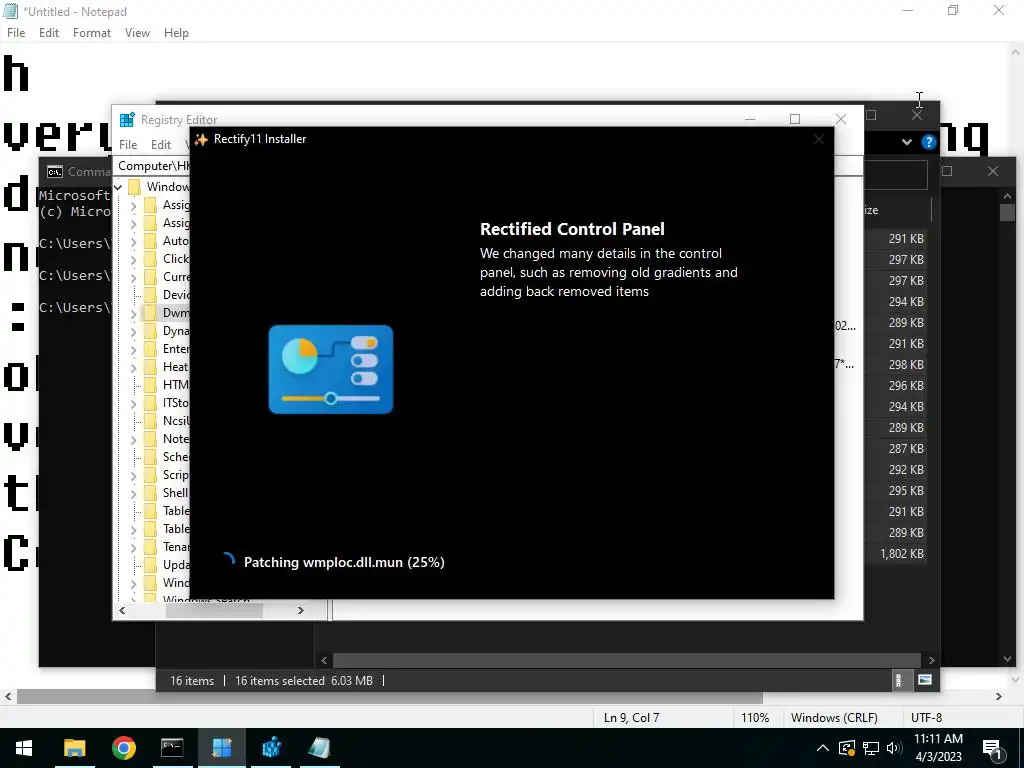Select the HTM registry folder

167,385
